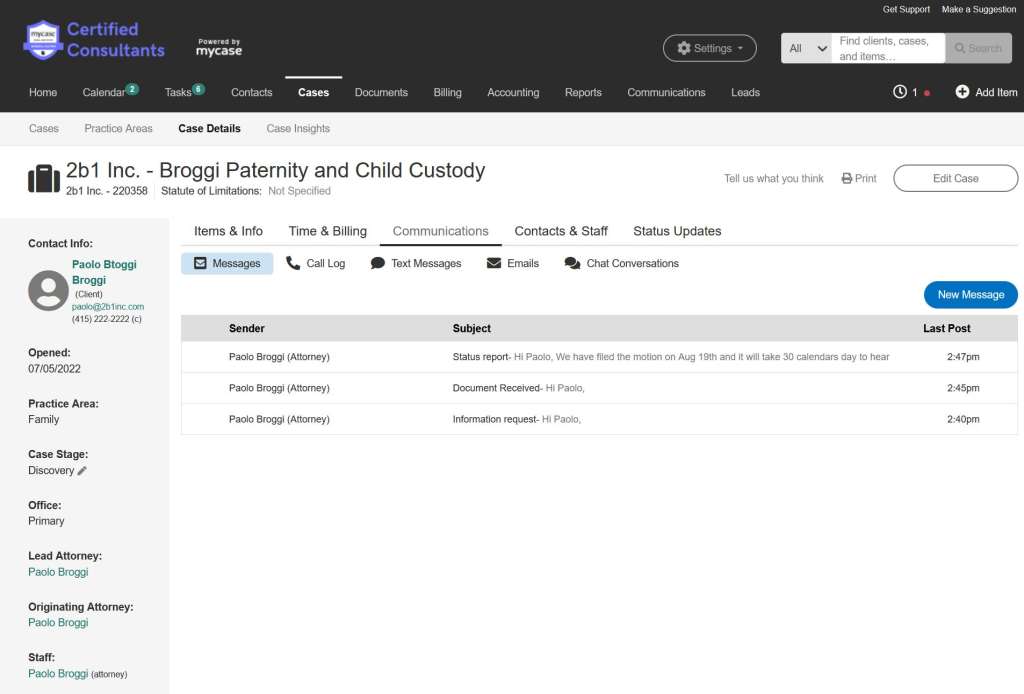Open Documents in the main navigation
Screen dimensions: 1024x694
381,93
